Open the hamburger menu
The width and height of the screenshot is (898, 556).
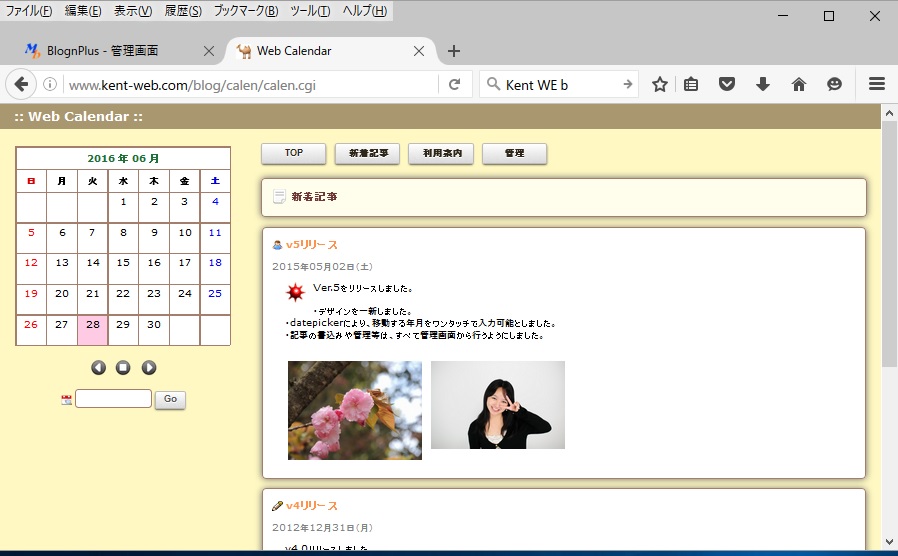click(877, 84)
